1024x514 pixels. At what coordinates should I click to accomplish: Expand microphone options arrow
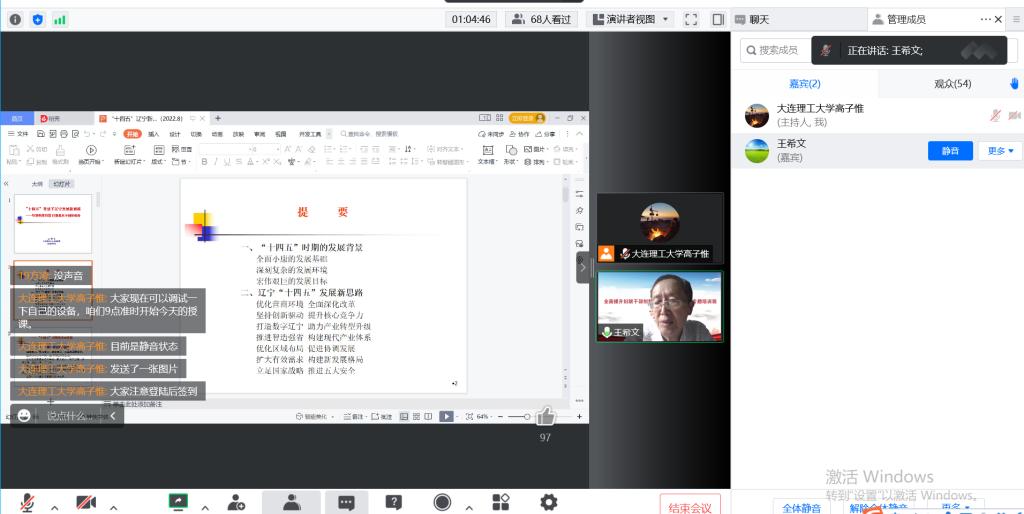coord(54,505)
